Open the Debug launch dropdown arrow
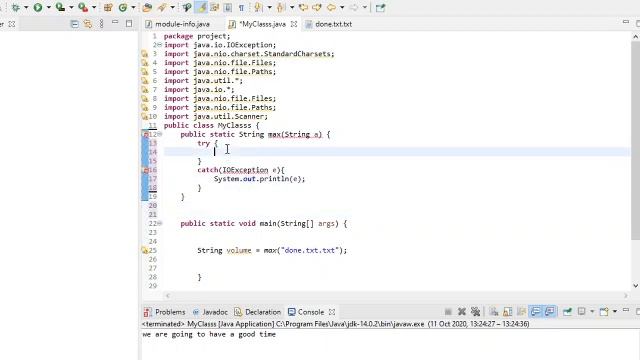640x360 pixels. 26,7
